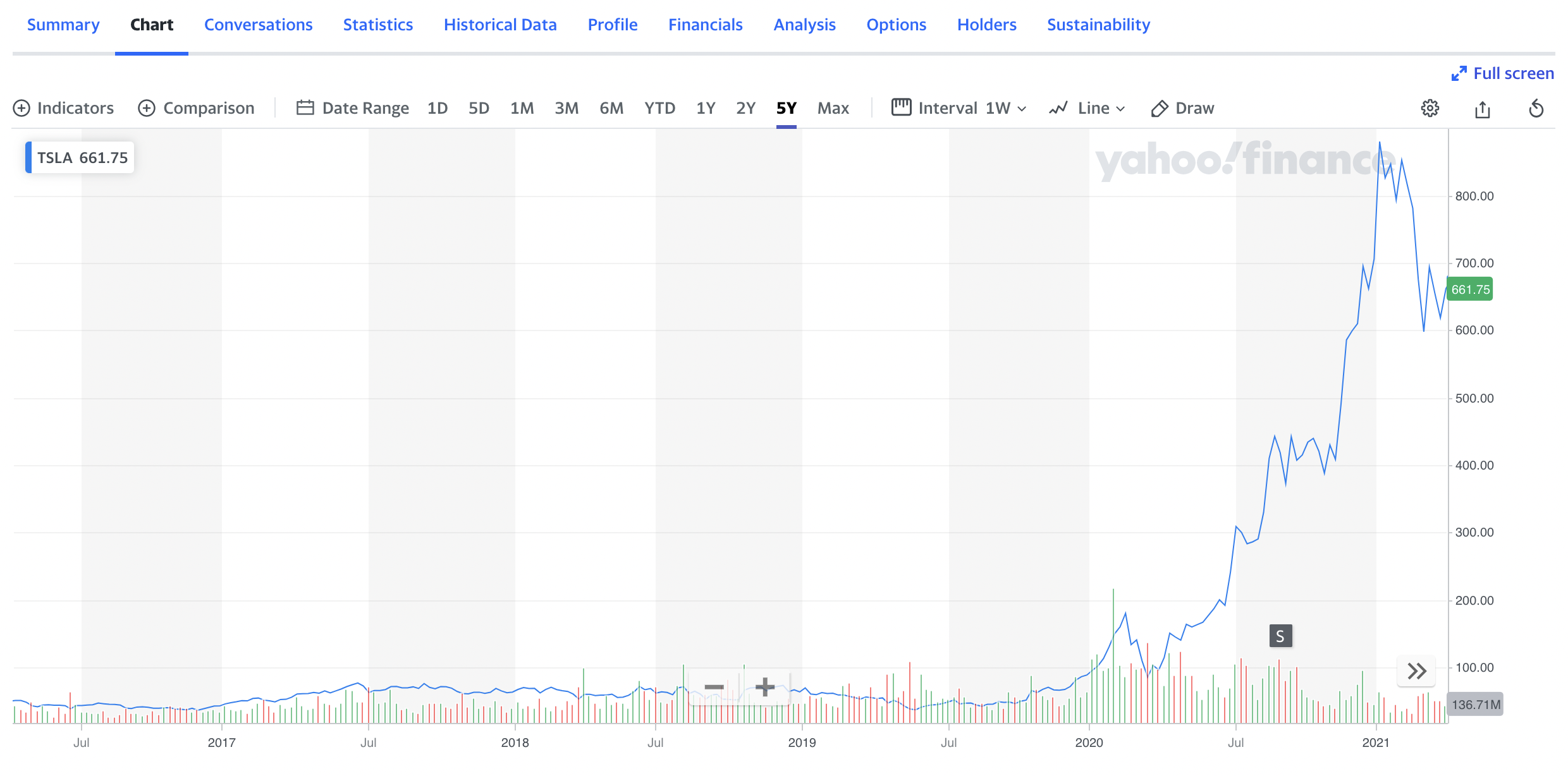Viewport: 1568px width, 776px height.
Task: Choose the 3M range
Action: [567, 108]
